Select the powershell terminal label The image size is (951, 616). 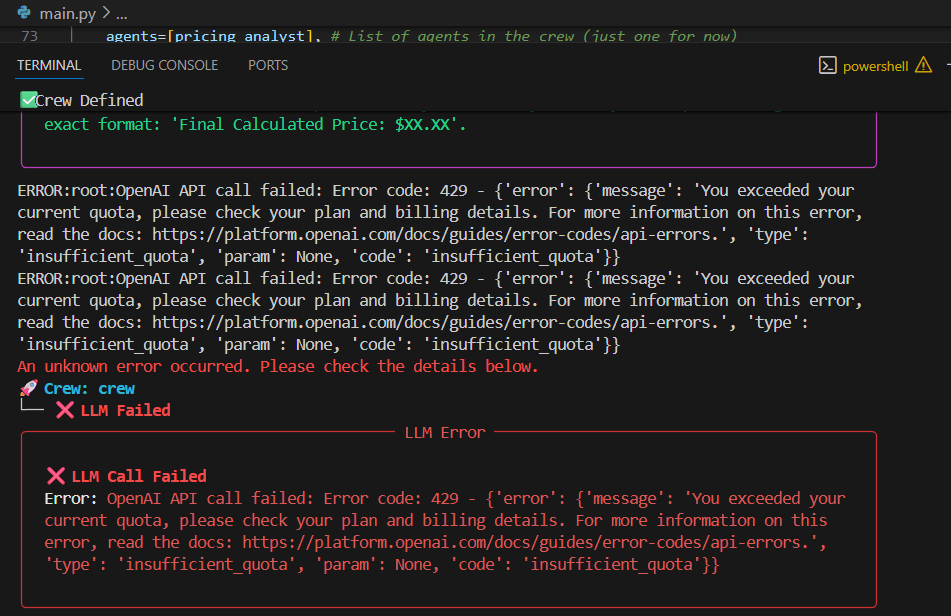(x=875, y=66)
